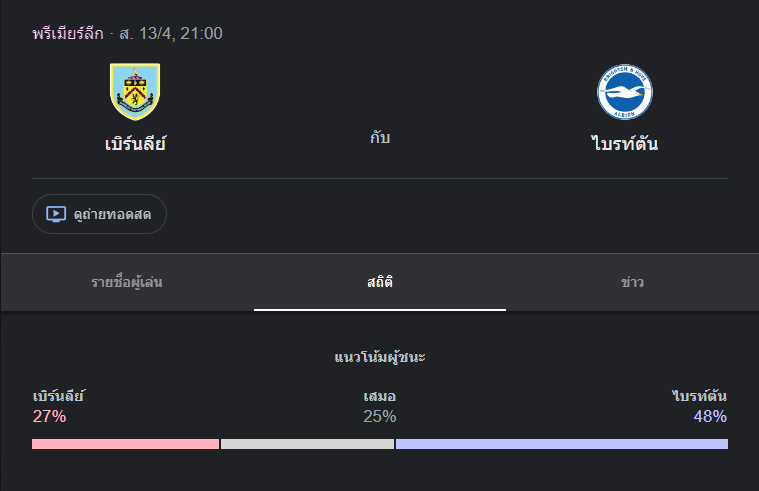Click the lavender Brighton probability bar

pyautogui.click(x=562, y=444)
